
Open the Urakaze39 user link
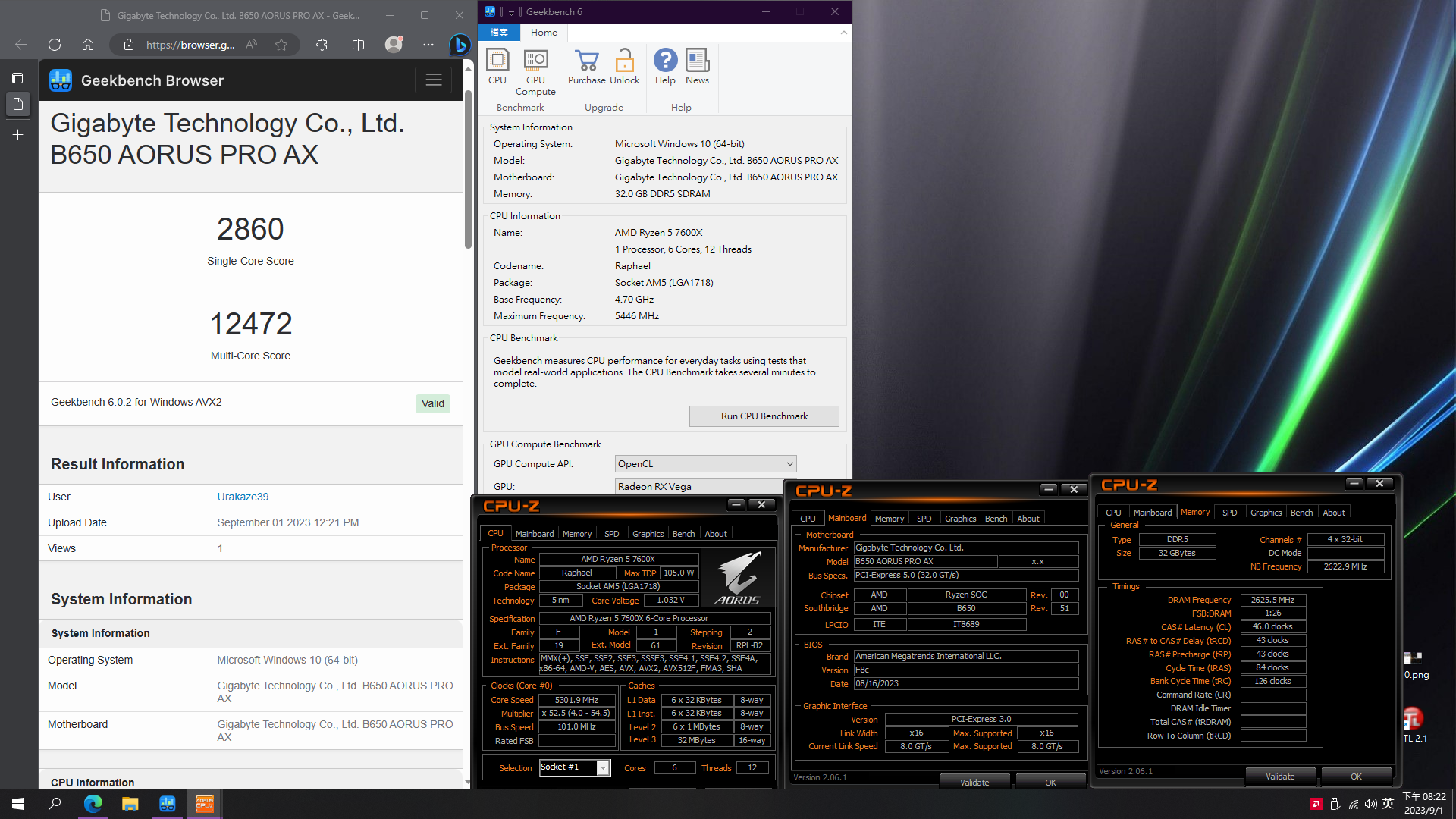(x=243, y=497)
